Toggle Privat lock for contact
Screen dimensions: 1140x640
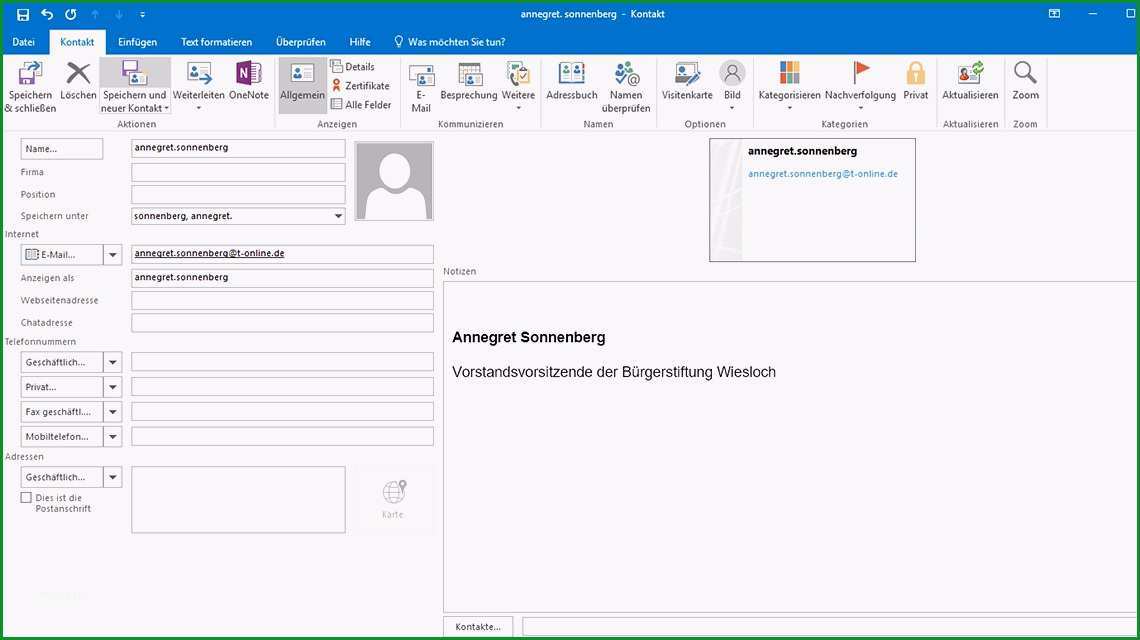point(915,81)
